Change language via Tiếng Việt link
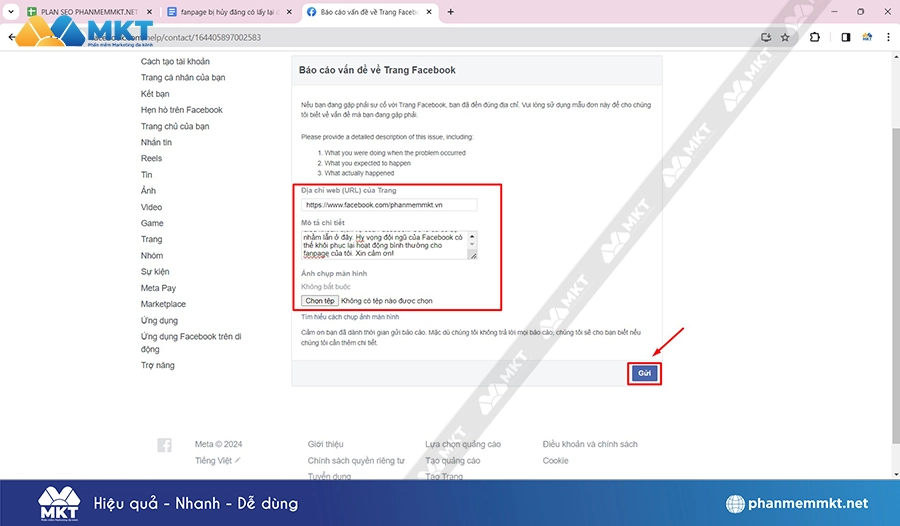The width and height of the screenshot is (900, 526). [x=213, y=461]
